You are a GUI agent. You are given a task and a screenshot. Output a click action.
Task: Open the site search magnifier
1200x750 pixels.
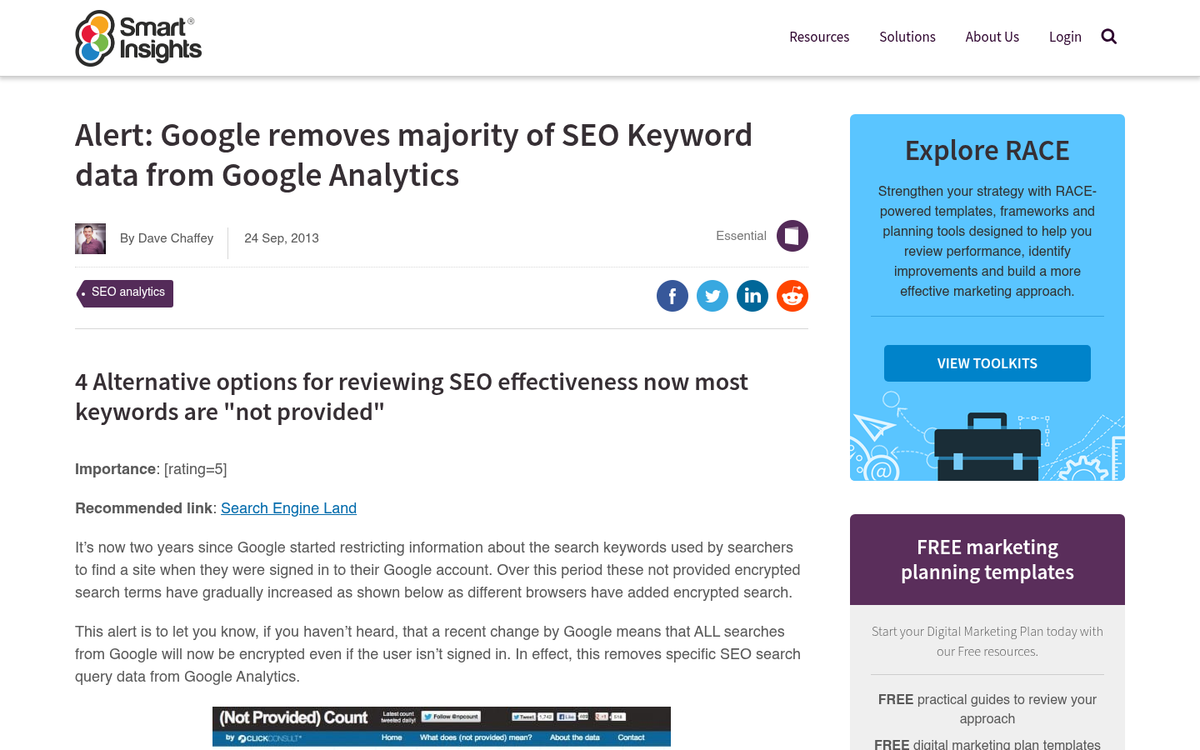(1108, 35)
